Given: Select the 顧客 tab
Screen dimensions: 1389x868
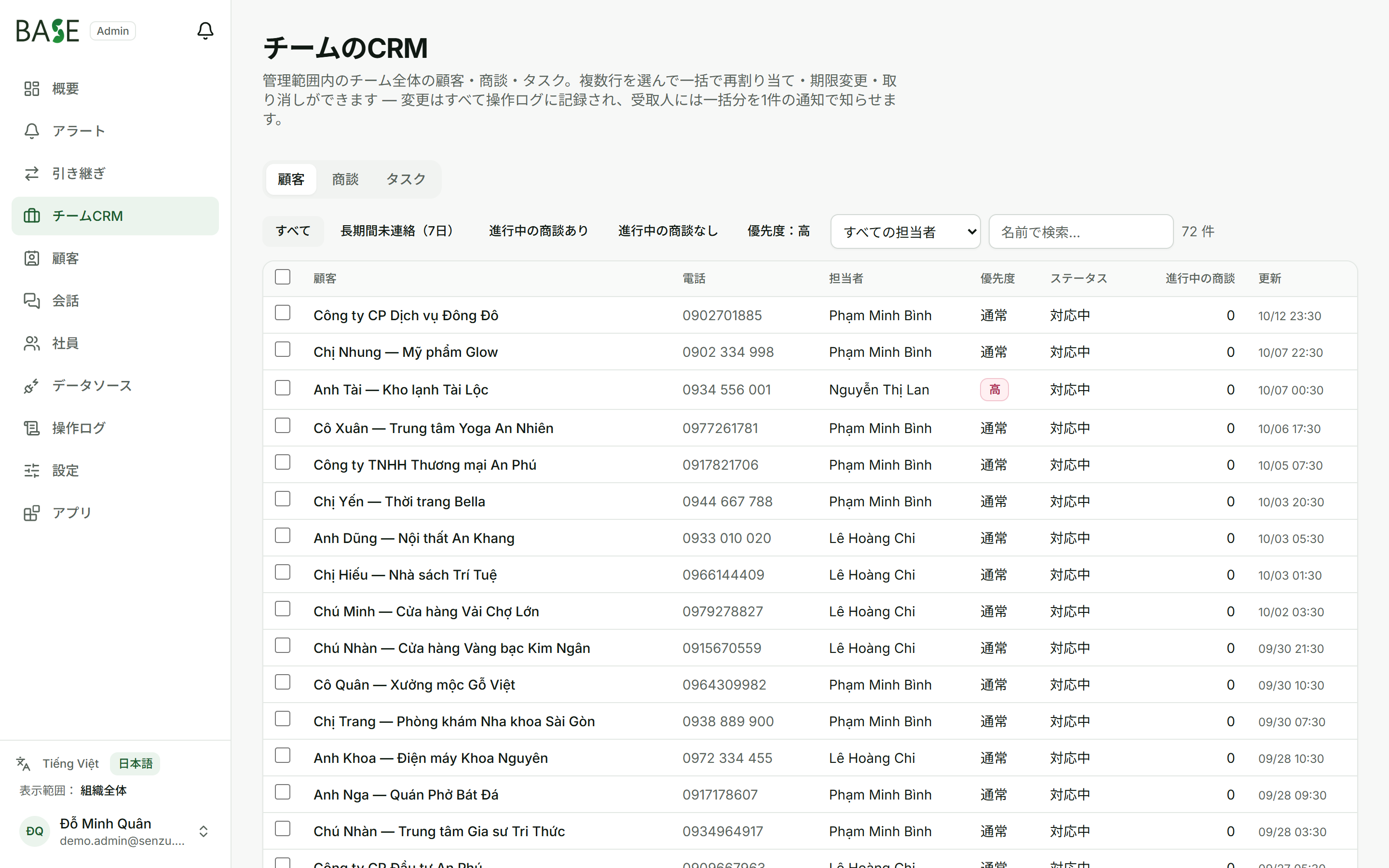Looking at the screenshot, I should 291,179.
